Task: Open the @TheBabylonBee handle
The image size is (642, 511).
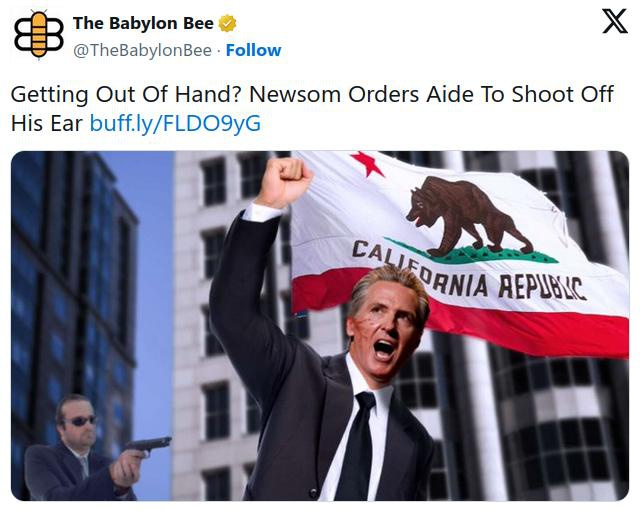Action: [142, 50]
